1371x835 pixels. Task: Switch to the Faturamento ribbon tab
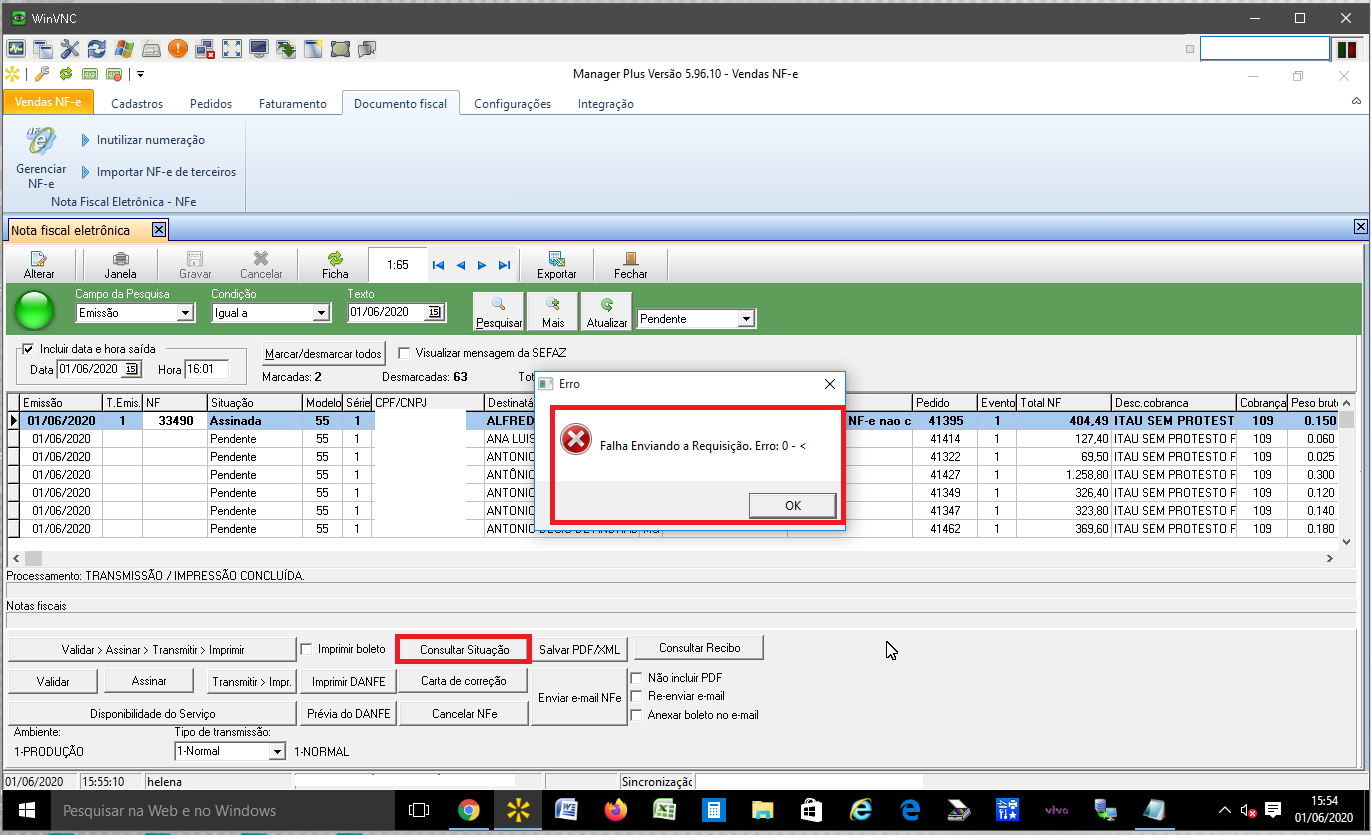292,104
